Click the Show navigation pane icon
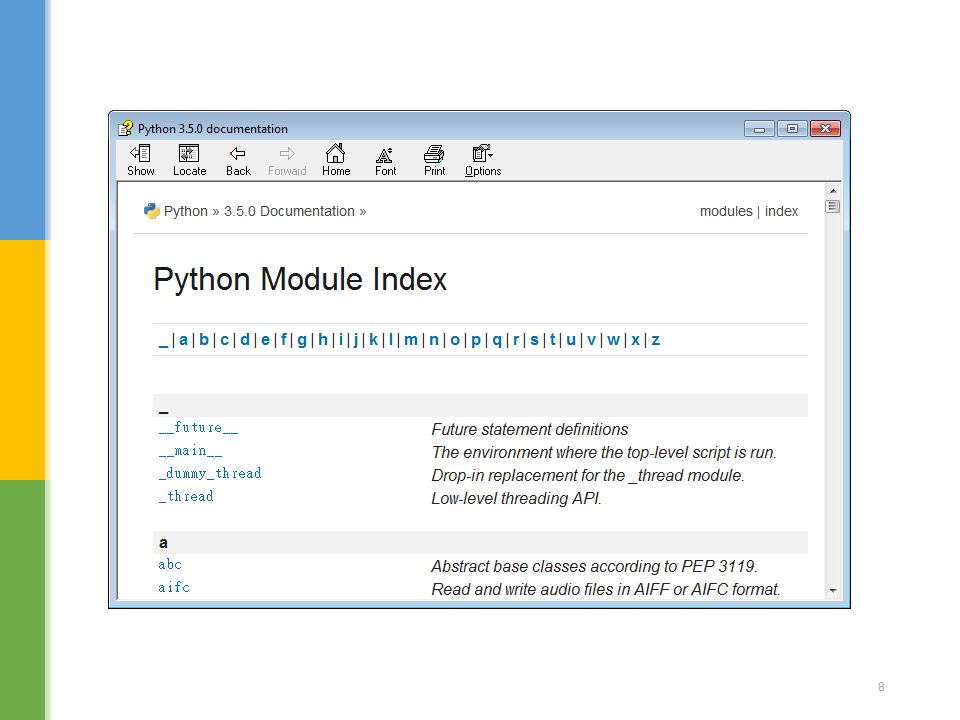960x720 pixels. point(140,153)
